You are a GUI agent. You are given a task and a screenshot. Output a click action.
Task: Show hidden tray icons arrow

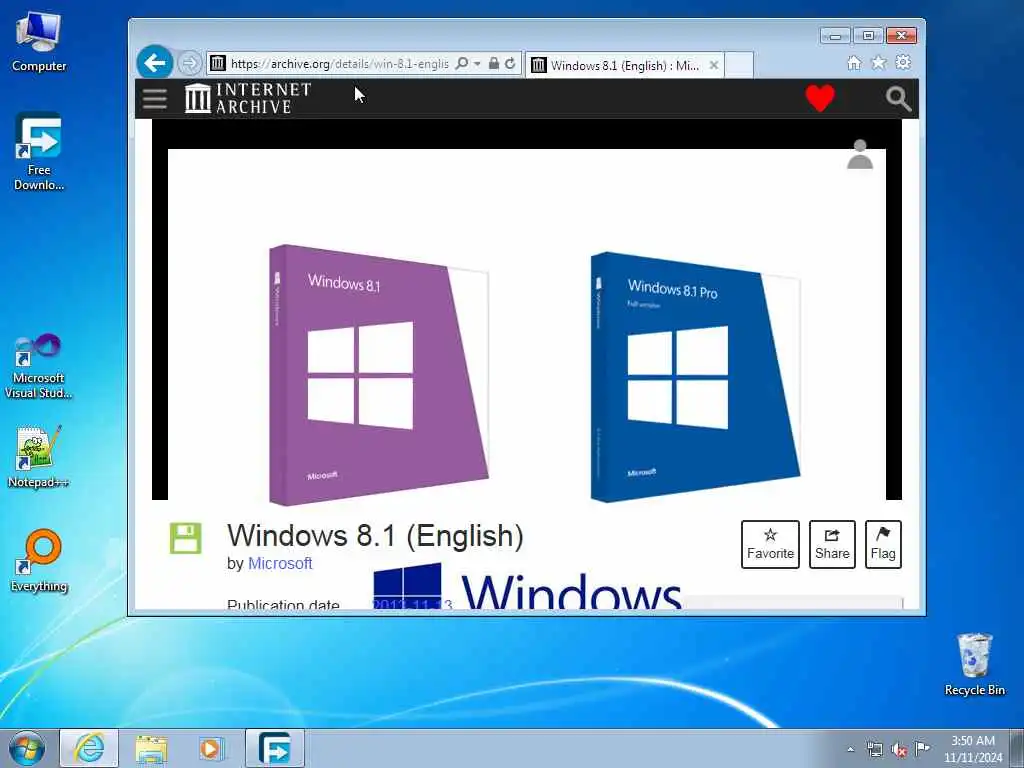coord(850,750)
